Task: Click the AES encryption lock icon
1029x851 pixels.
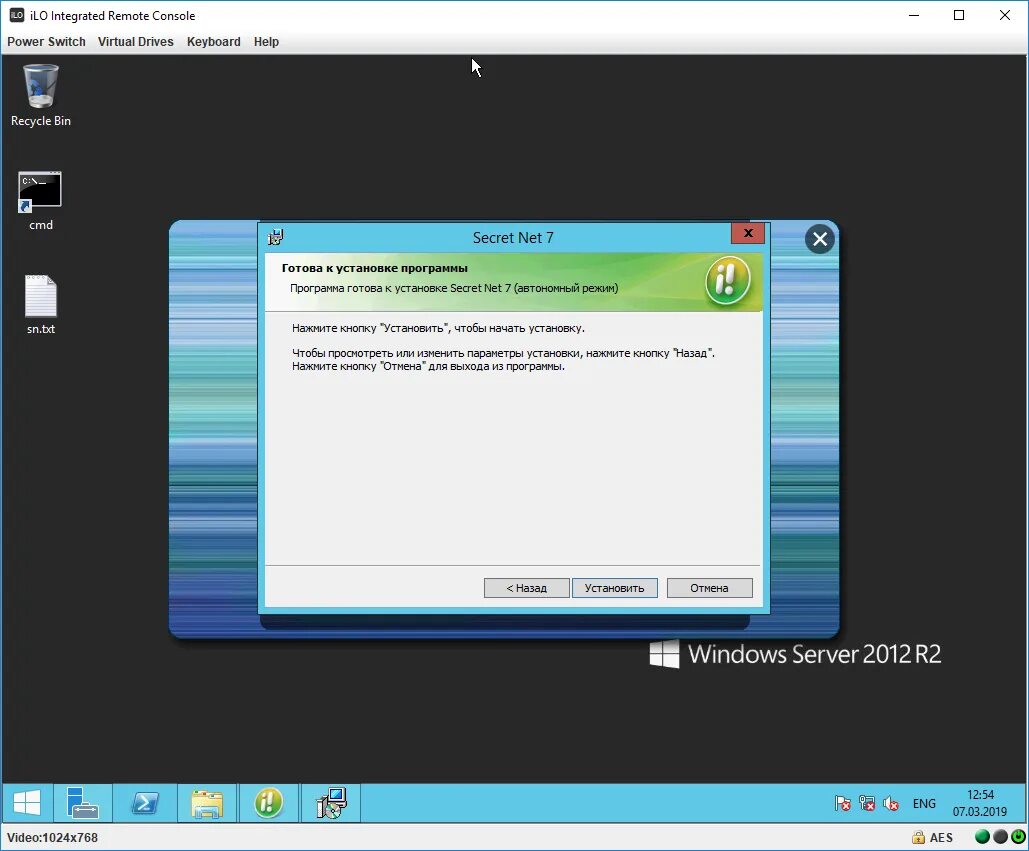Action: 918,837
